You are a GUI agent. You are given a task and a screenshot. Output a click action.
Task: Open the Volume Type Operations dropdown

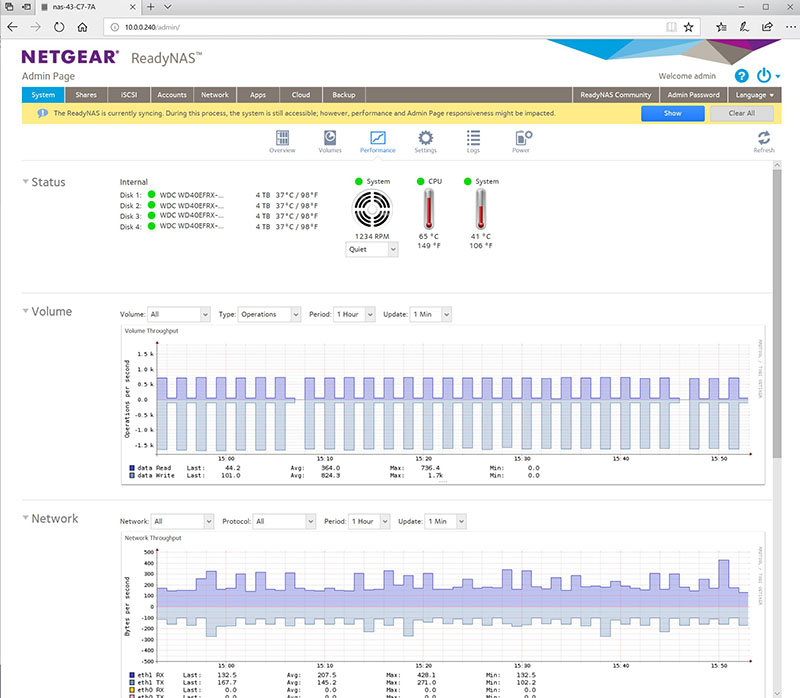(x=270, y=314)
